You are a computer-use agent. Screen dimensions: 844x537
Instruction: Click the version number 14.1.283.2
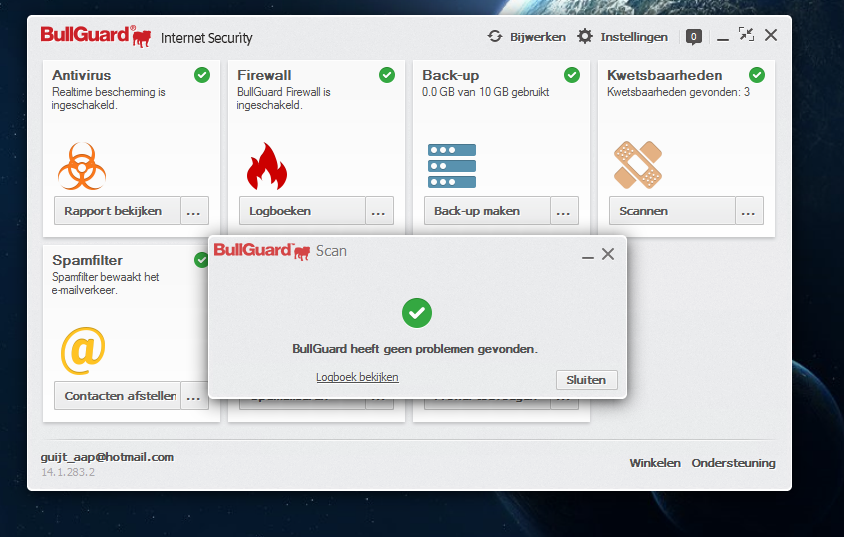point(68,472)
